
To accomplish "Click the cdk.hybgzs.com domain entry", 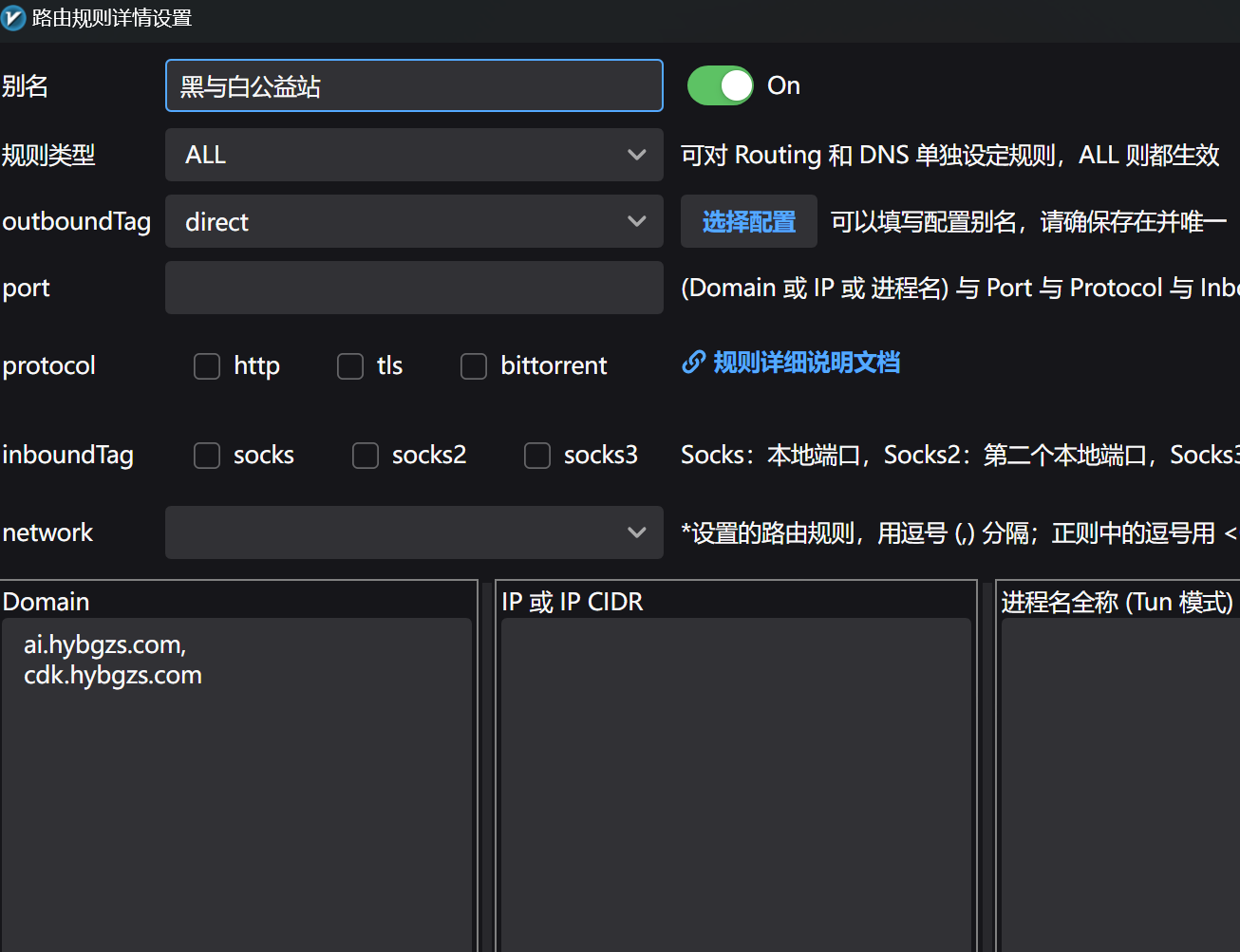I will [x=113, y=675].
